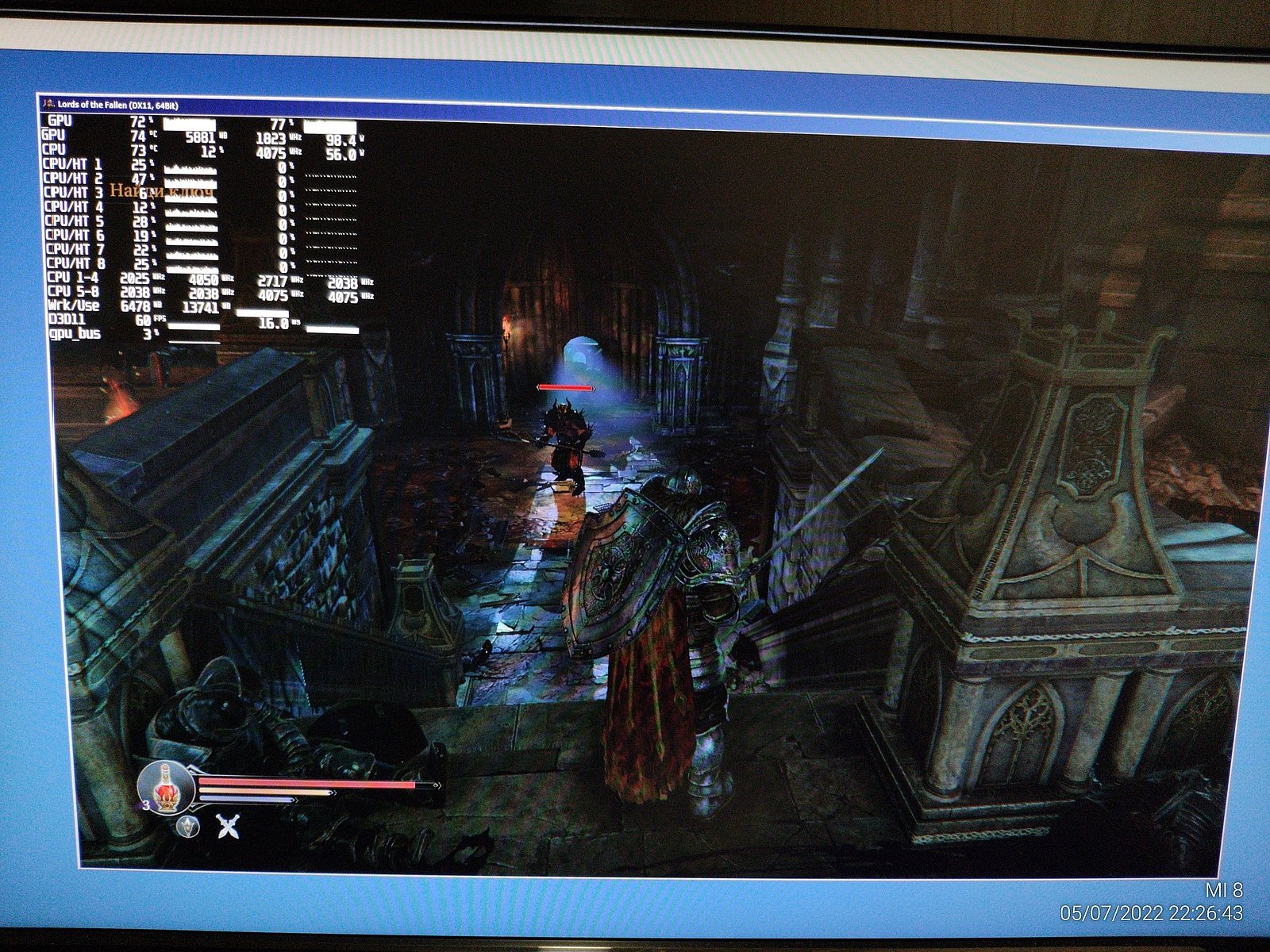
Task: Click the '2025' frequency value
Action: coord(136,278)
